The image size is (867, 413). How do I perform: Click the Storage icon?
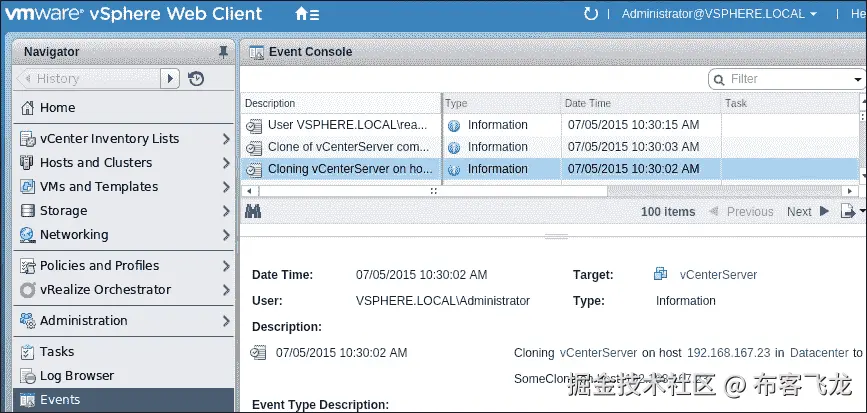tap(27, 211)
